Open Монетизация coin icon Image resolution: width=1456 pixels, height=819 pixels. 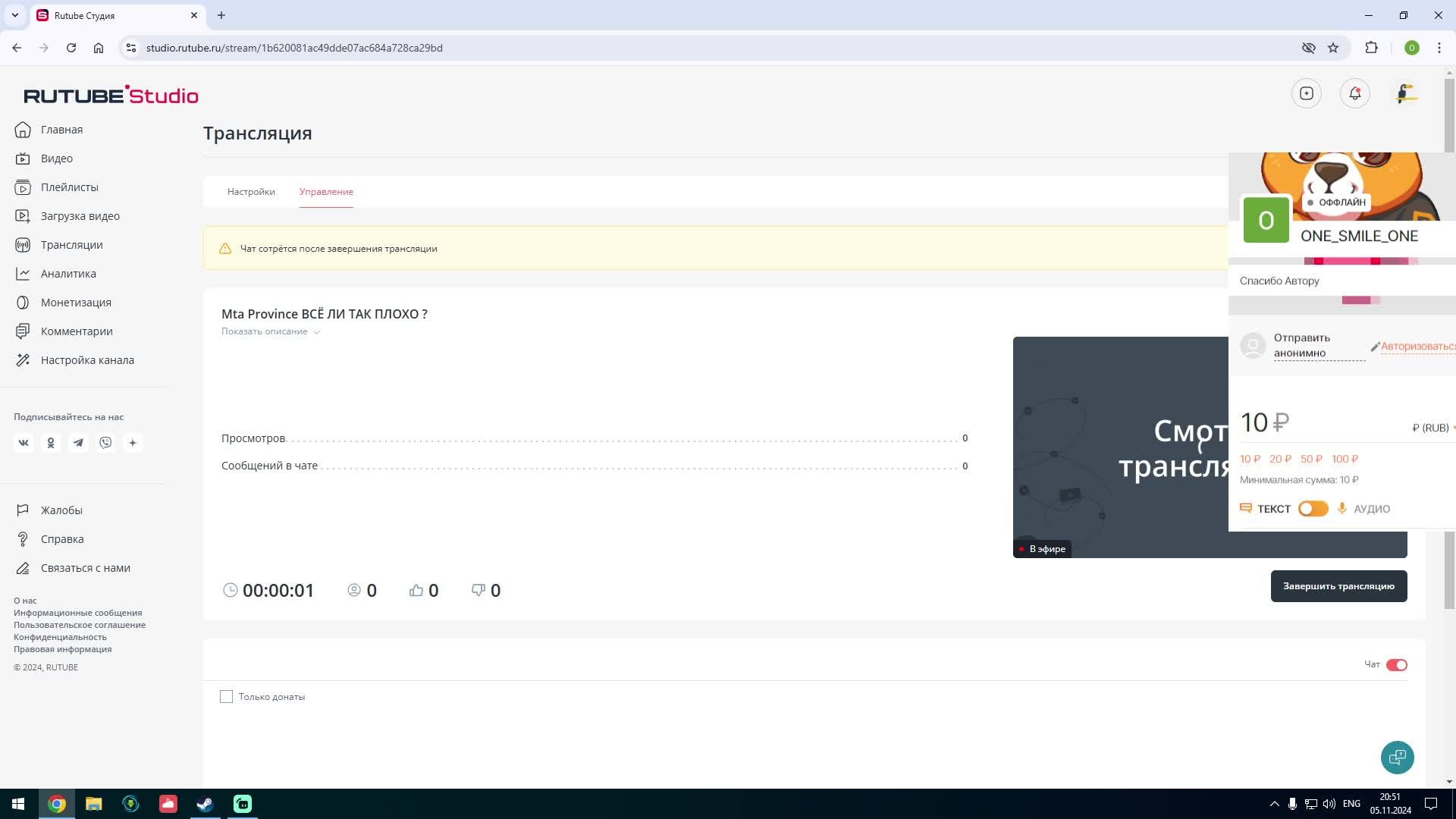pos(23,303)
